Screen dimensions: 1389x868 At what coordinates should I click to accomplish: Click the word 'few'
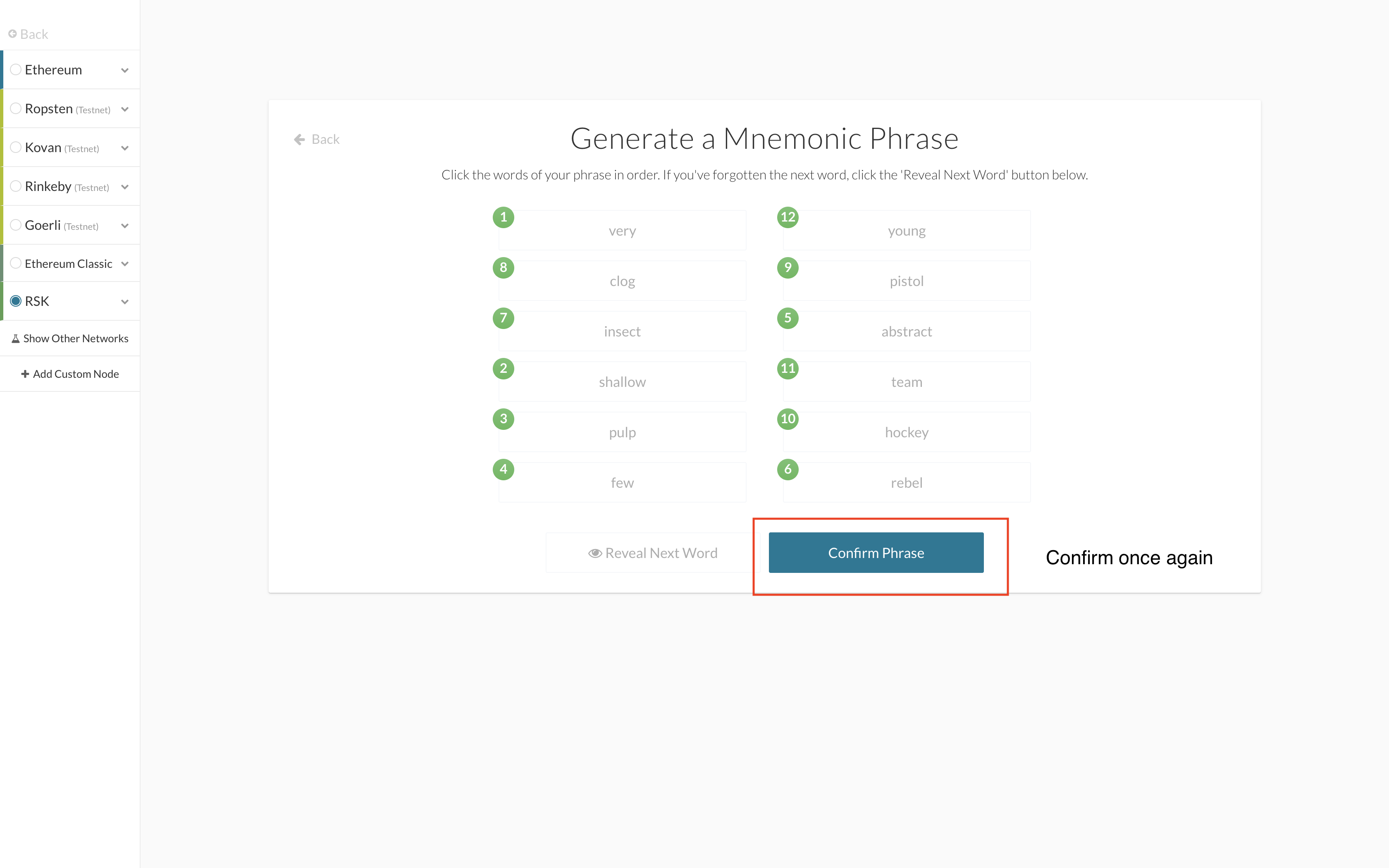[622, 483]
